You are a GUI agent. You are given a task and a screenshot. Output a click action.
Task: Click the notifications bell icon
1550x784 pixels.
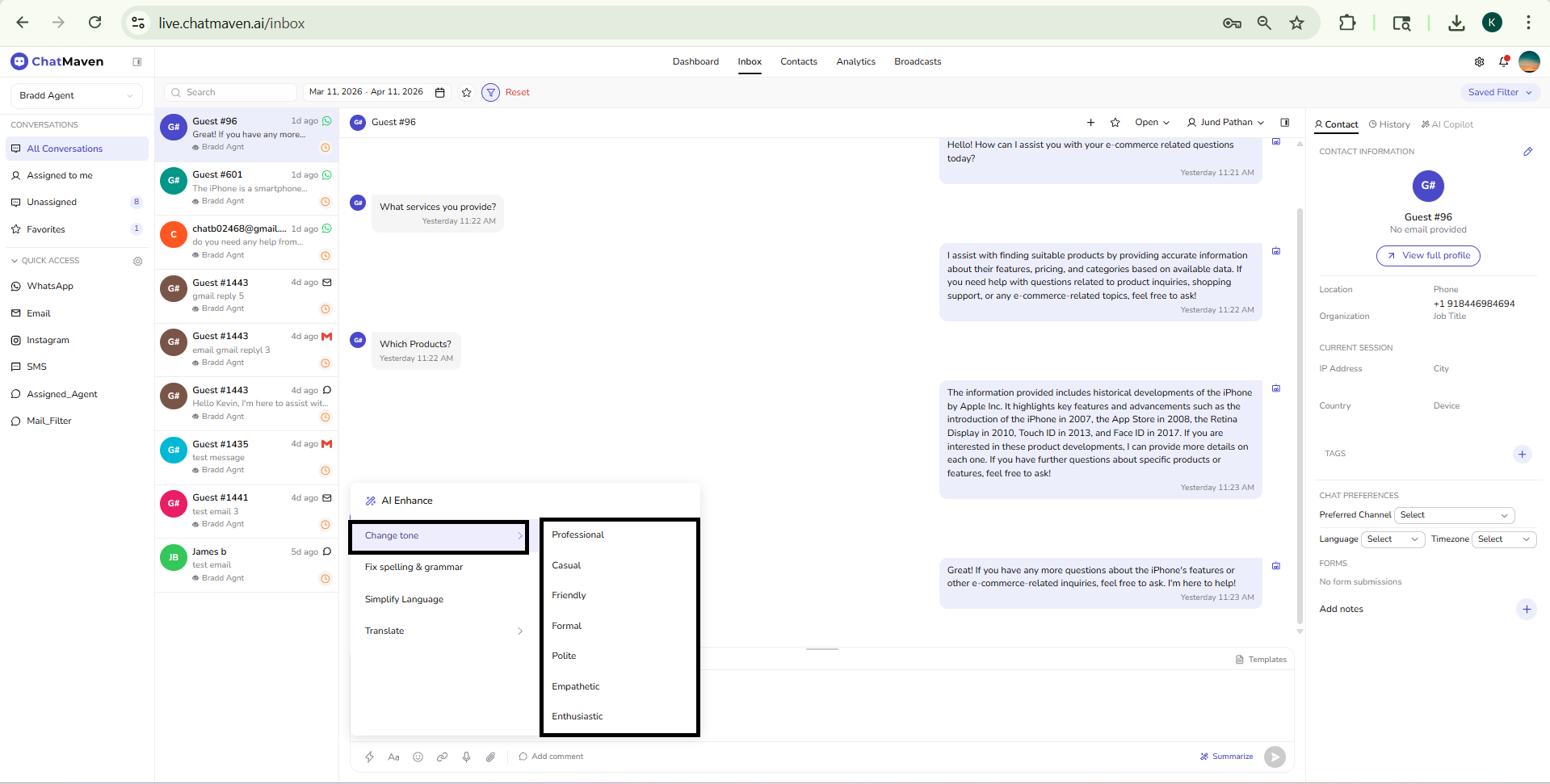[x=1504, y=61]
